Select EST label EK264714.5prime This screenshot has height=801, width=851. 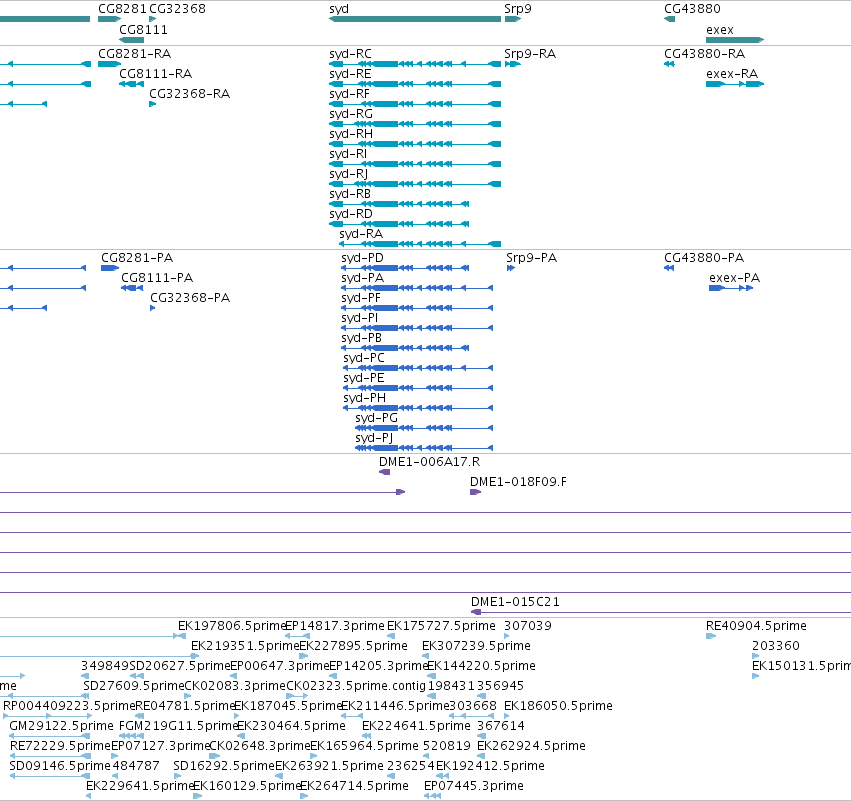pos(354,786)
